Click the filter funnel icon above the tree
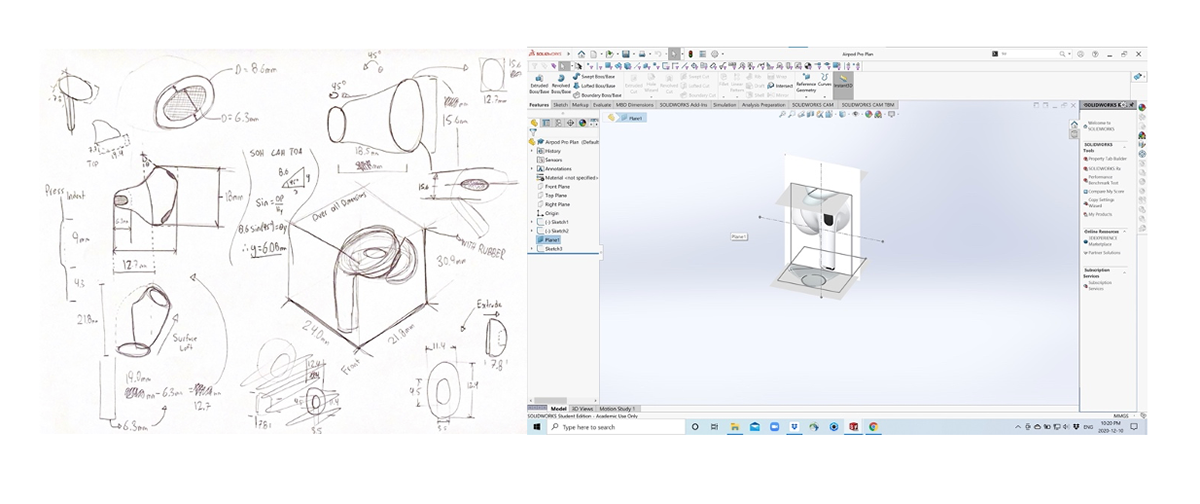Screen dimensions: 1200x504 point(533,132)
